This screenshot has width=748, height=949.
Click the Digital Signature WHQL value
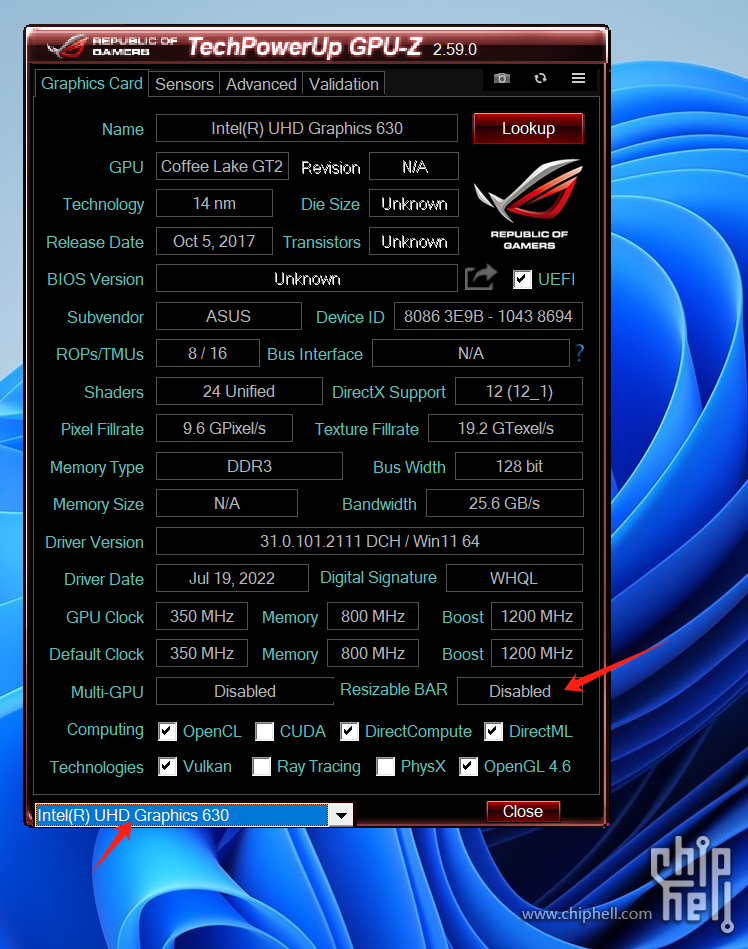514,578
